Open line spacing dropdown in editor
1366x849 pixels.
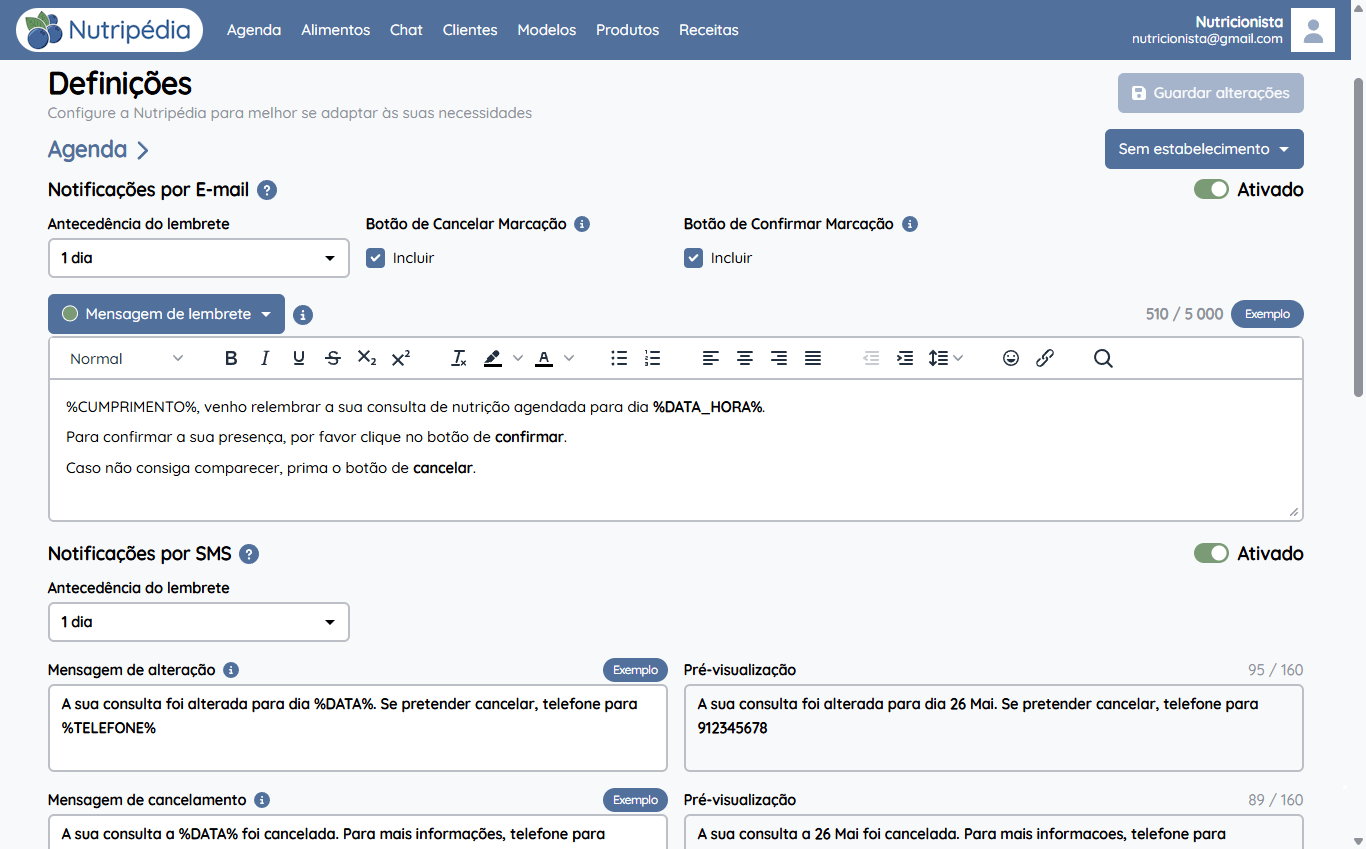[x=945, y=358]
